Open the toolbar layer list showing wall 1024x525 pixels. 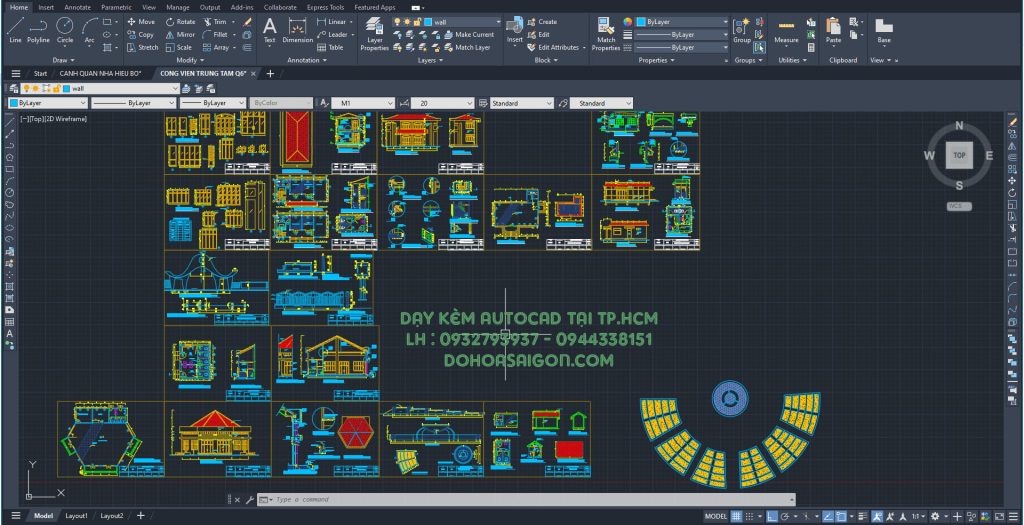click(x=100, y=88)
